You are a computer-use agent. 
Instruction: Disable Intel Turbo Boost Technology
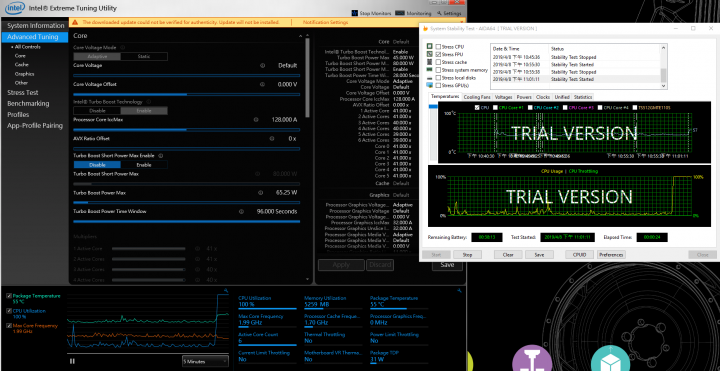click(97, 111)
